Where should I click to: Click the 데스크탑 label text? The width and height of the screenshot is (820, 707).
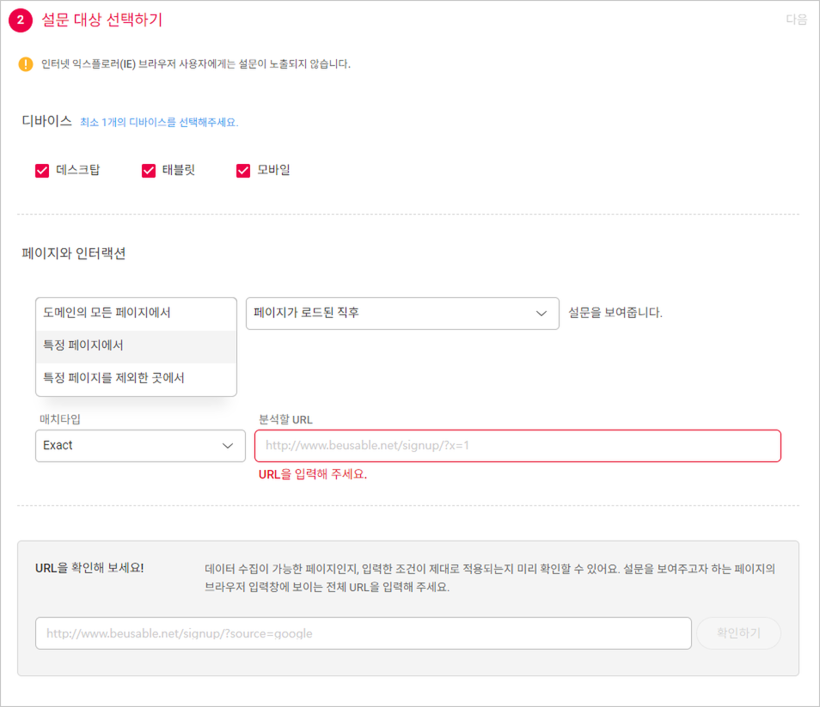[78, 170]
